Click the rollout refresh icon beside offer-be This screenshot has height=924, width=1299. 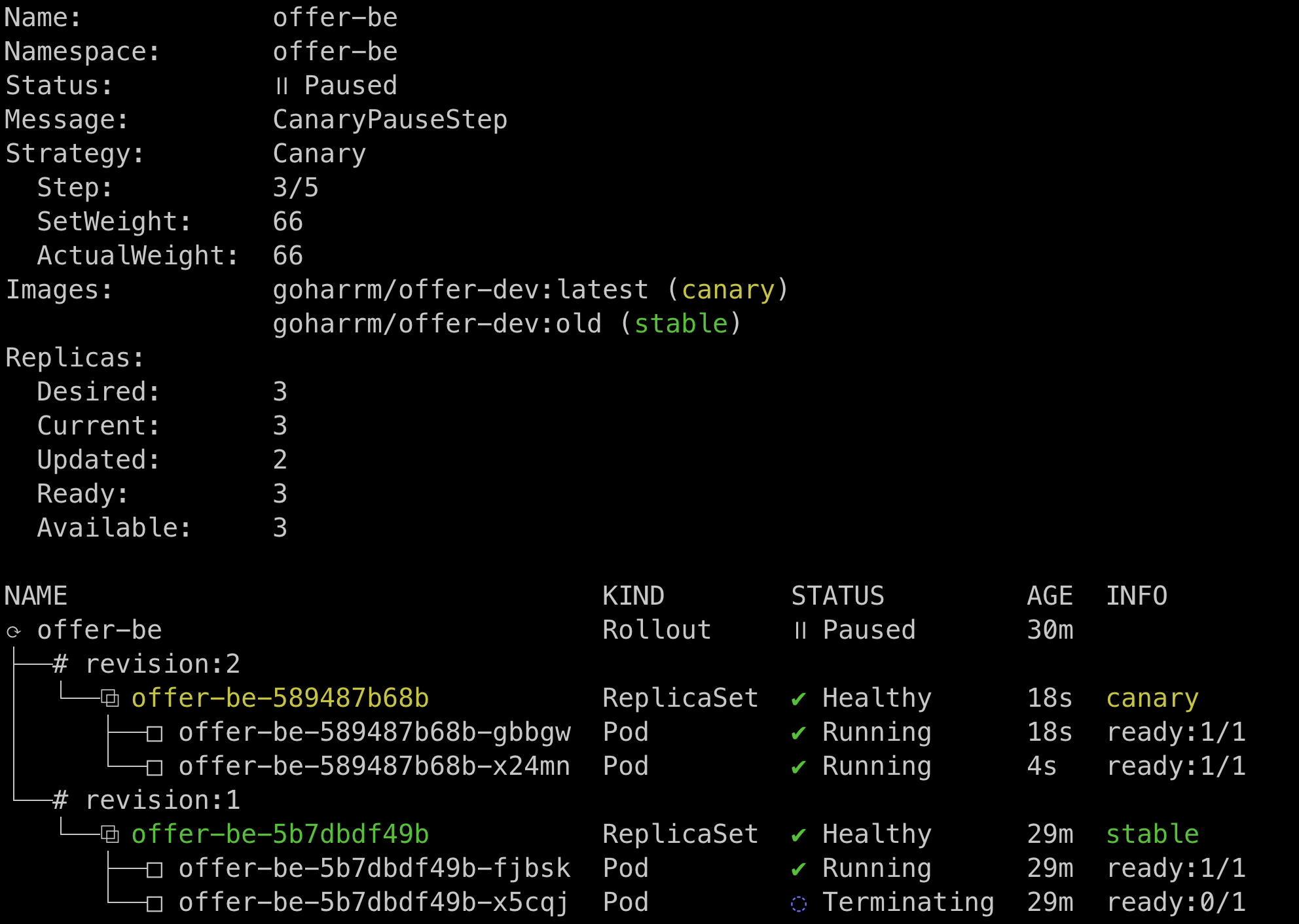(x=14, y=631)
